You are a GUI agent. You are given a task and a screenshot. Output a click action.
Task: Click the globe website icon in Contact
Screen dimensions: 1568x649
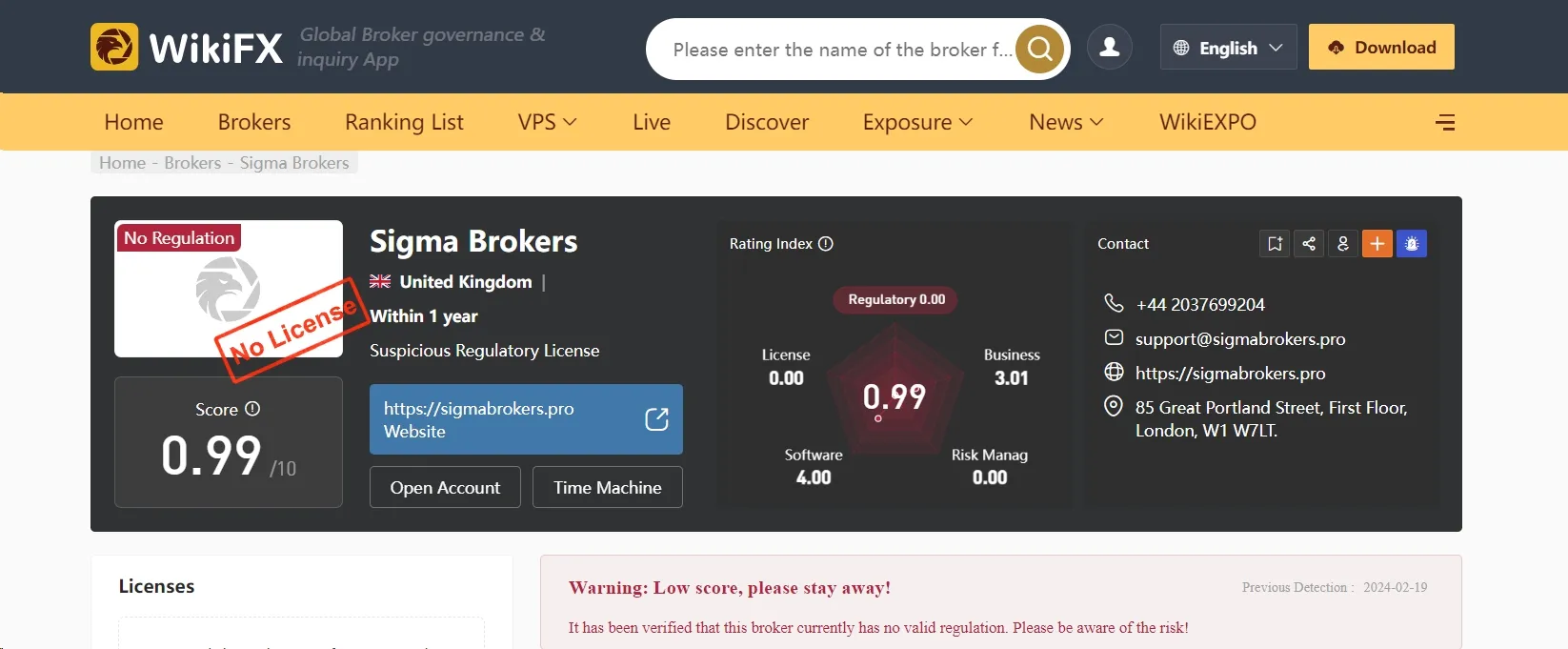point(1114,372)
